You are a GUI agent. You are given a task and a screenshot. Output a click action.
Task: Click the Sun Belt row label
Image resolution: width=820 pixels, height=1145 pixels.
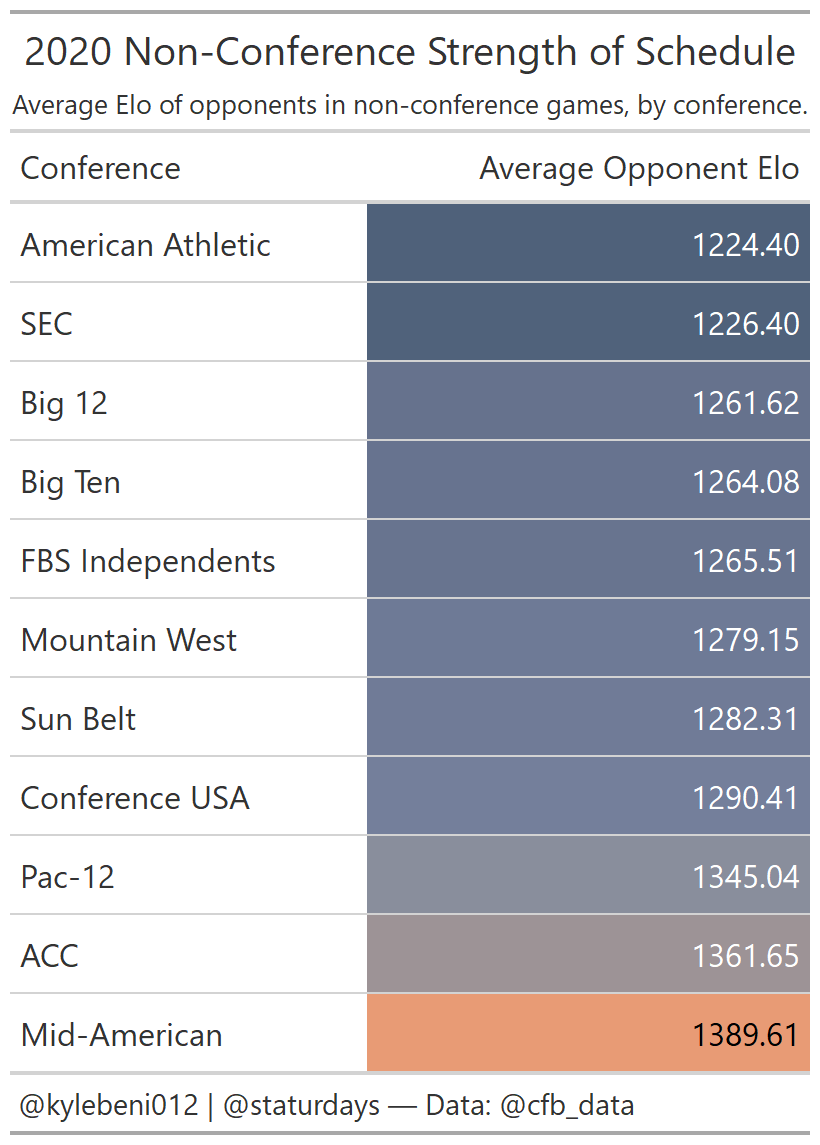(x=78, y=719)
